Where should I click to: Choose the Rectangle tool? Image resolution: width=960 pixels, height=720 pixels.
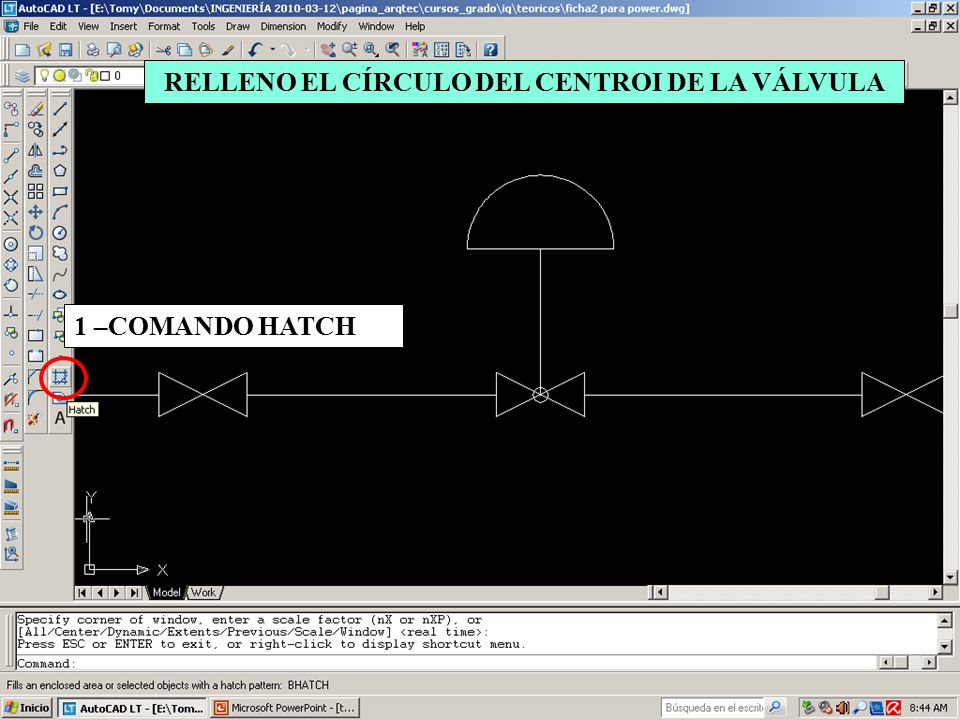(x=60, y=192)
